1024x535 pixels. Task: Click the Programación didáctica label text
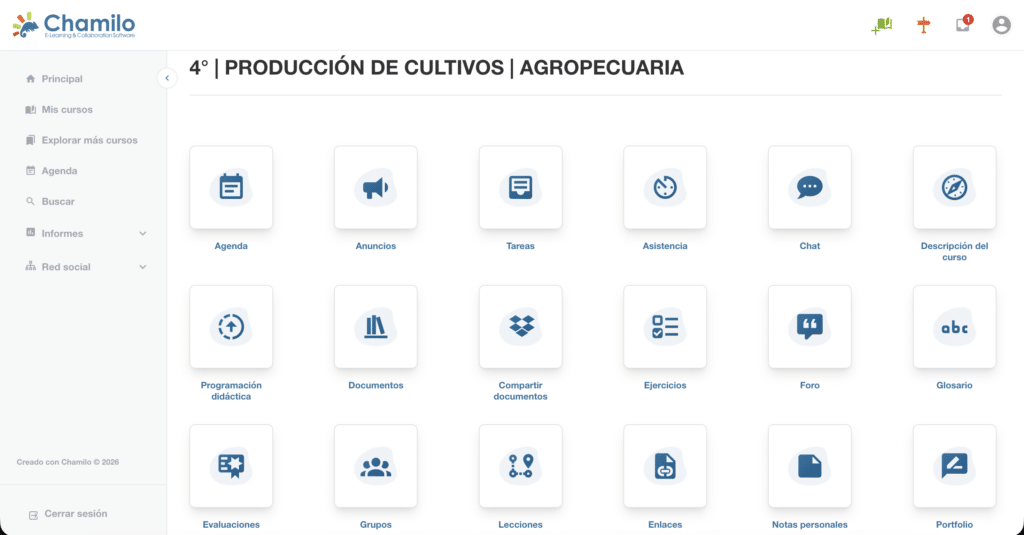pyautogui.click(x=231, y=391)
